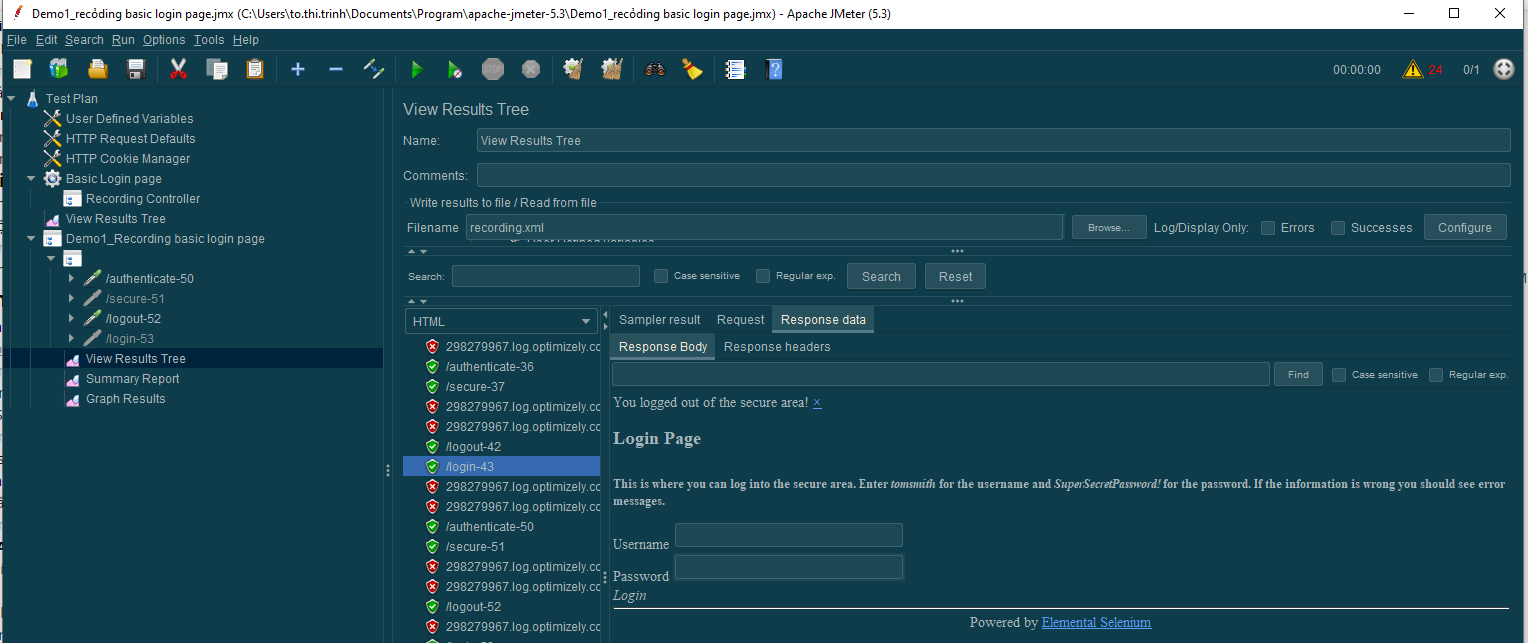
Task: Click the Browse... button
Action: tap(1109, 228)
